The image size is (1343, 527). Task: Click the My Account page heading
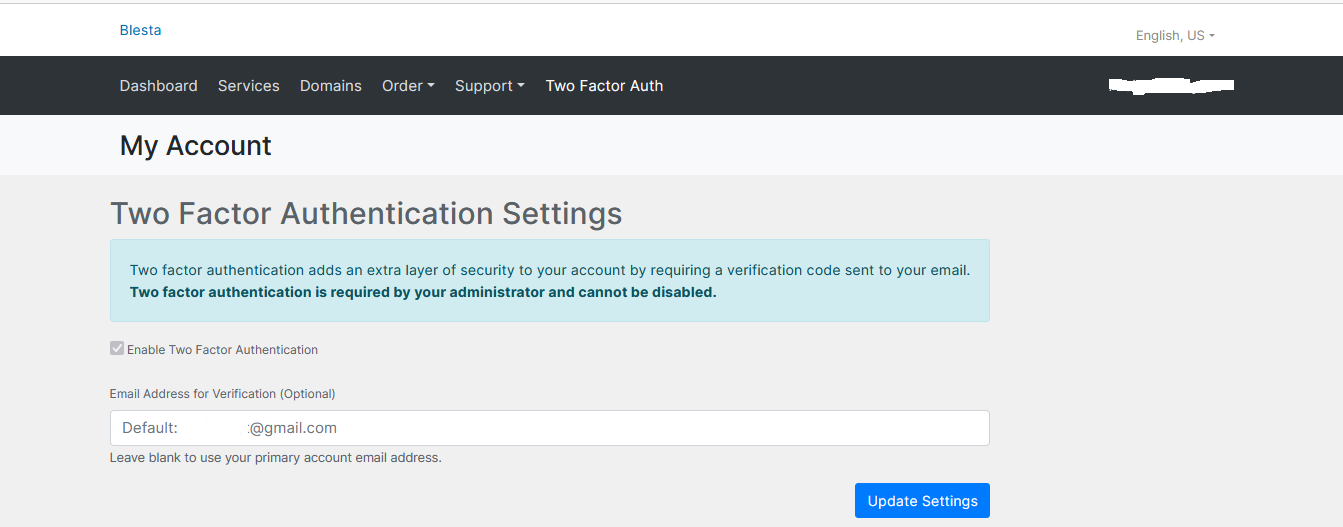click(195, 146)
